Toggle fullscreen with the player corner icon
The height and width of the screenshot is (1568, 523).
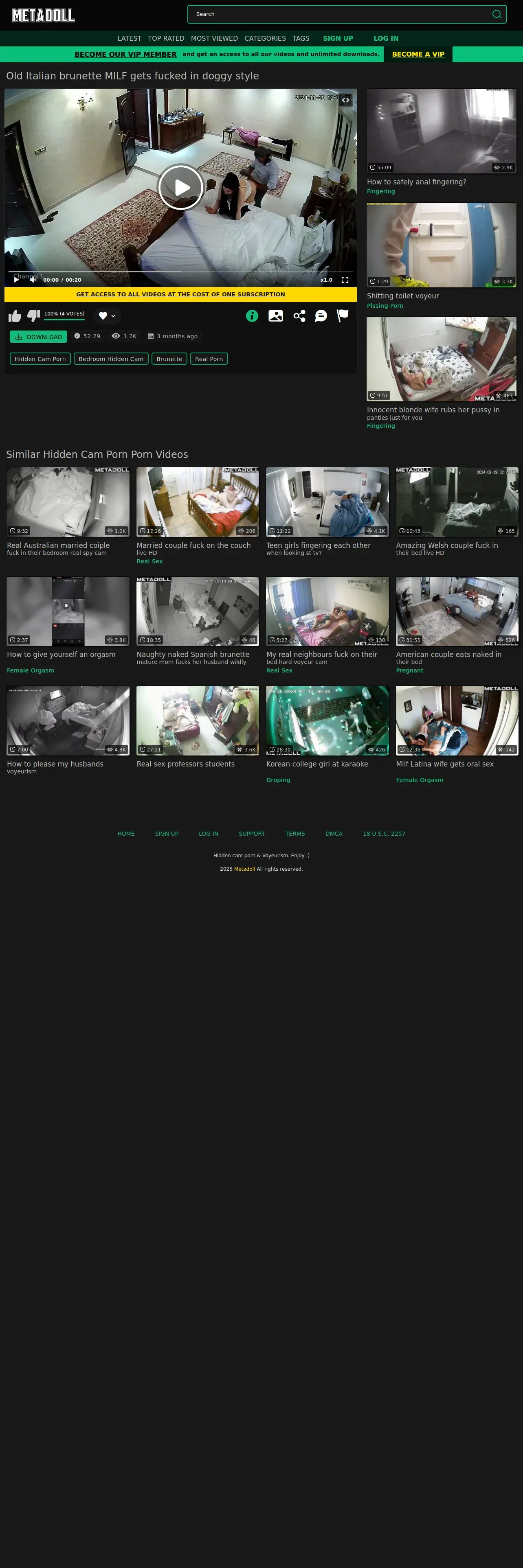[x=345, y=280]
